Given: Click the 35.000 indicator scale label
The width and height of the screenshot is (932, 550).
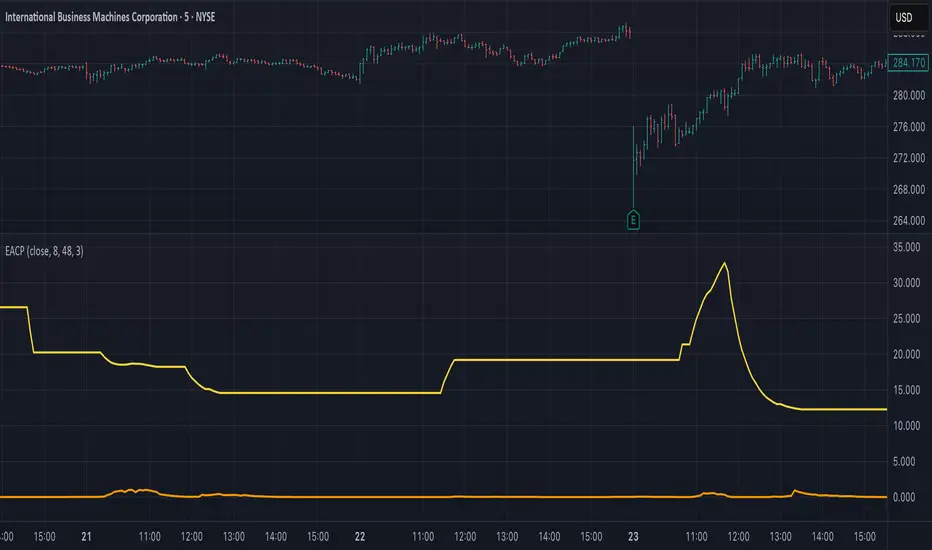Looking at the screenshot, I should pyautogui.click(x=909, y=246).
